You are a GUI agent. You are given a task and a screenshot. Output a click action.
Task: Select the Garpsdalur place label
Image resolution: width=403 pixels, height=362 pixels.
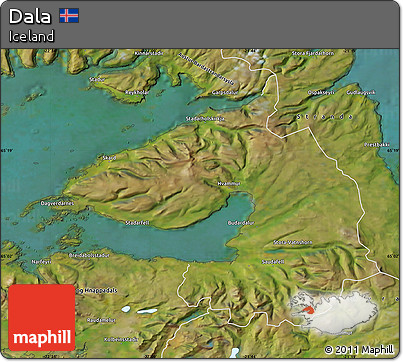(x=225, y=92)
